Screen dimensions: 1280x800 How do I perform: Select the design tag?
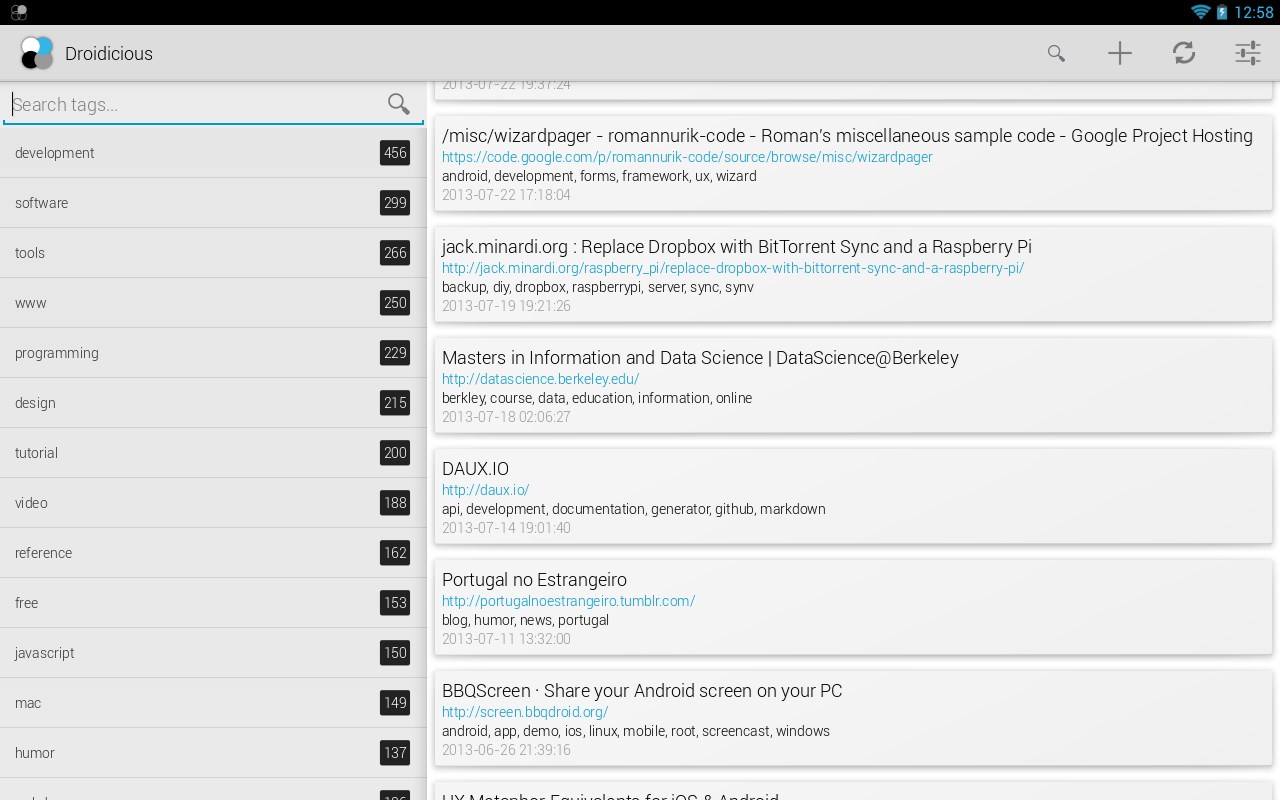(213, 403)
